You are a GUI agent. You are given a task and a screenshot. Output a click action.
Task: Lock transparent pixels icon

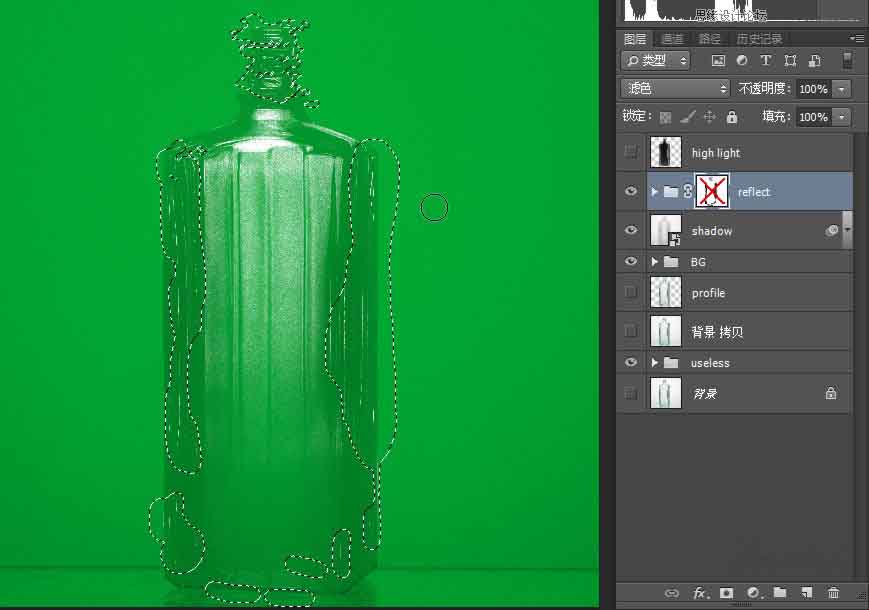tap(666, 117)
